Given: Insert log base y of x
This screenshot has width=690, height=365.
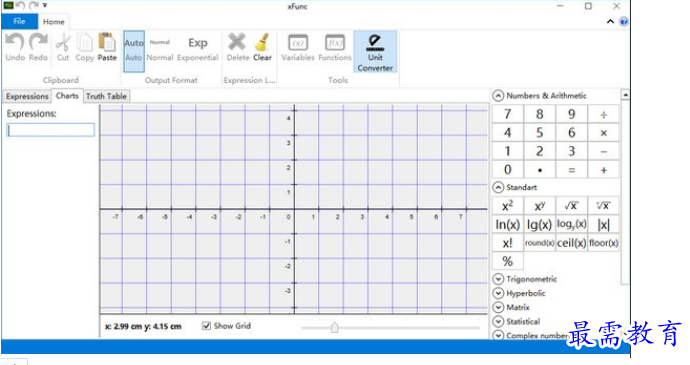Looking at the screenshot, I should tap(572, 224).
